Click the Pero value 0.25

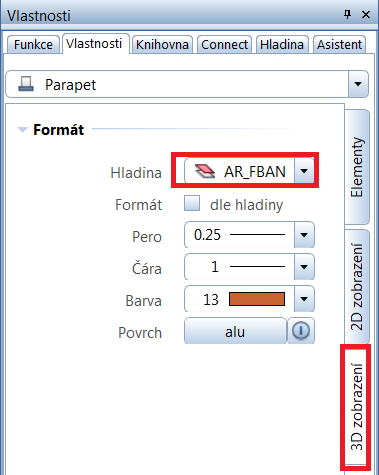click(207, 235)
